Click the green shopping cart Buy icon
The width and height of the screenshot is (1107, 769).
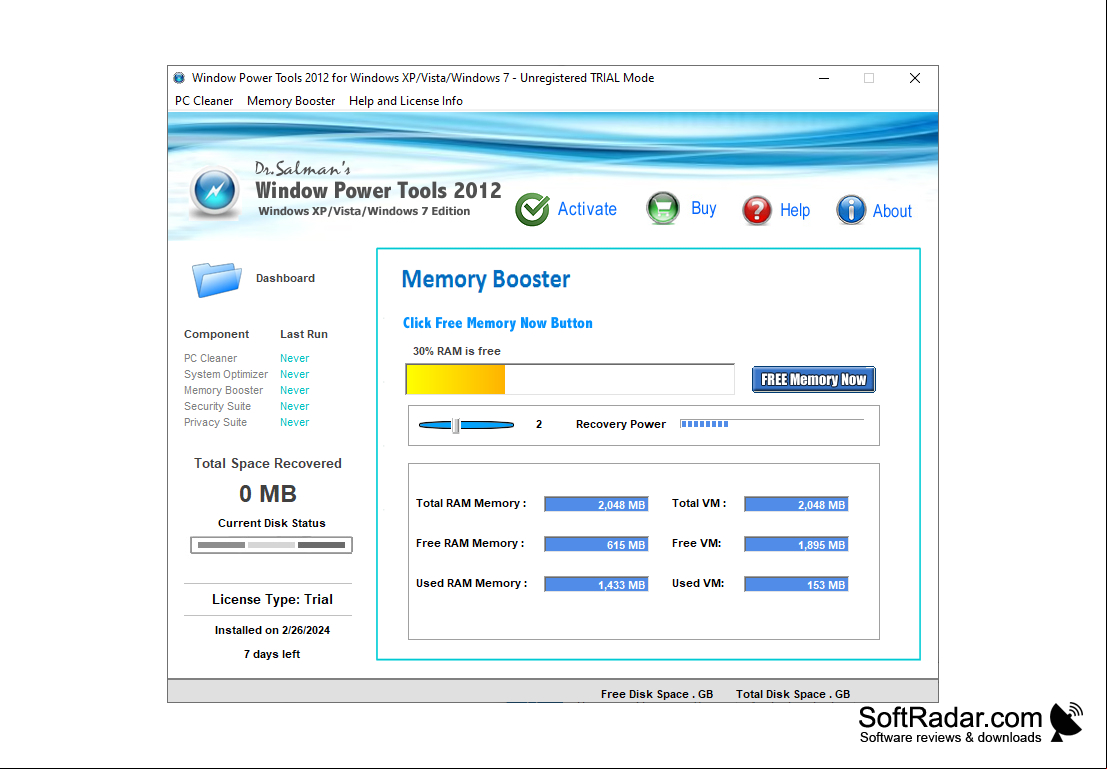click(x=663, y=208)
